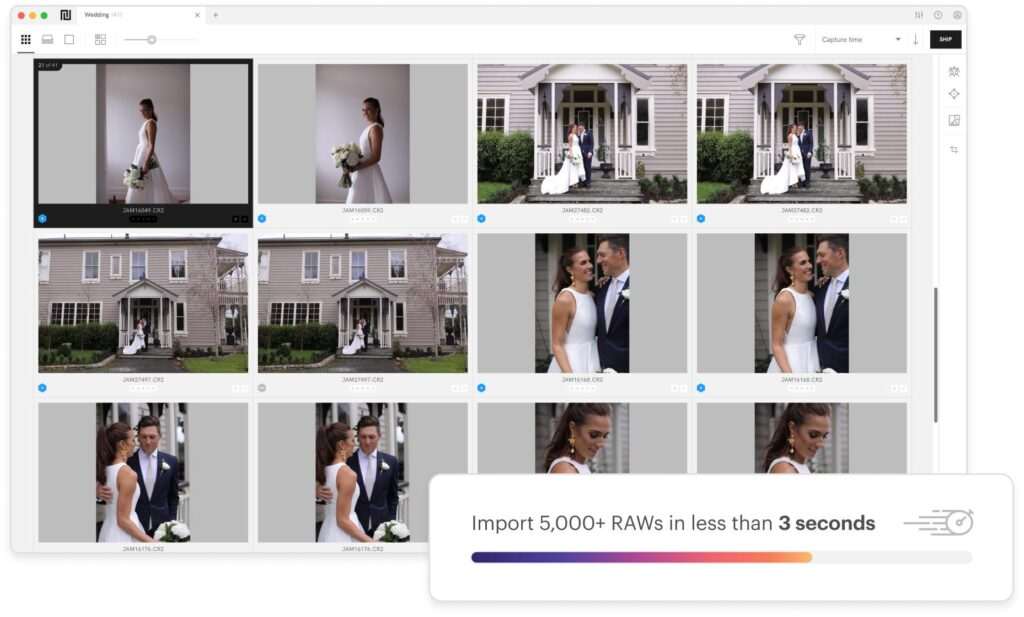The height and width of the screenshot is (617, 1024).
Task: Select second bride-with-bouquet thumbnail in top row
Action: tap(362, 134)
